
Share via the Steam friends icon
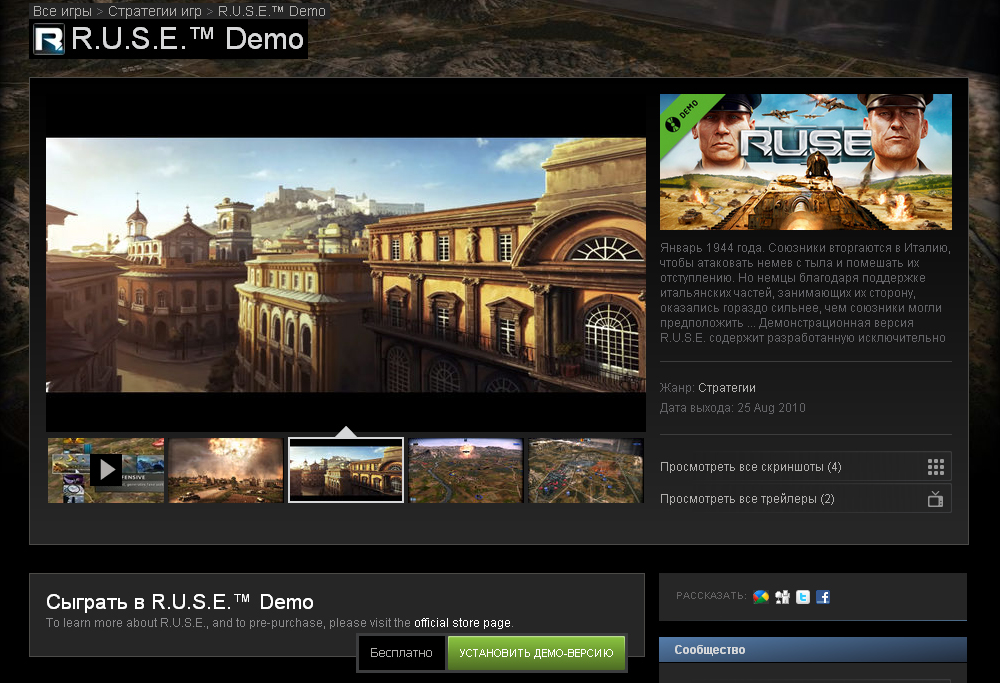pyautogui.click(x=782, y=597)
